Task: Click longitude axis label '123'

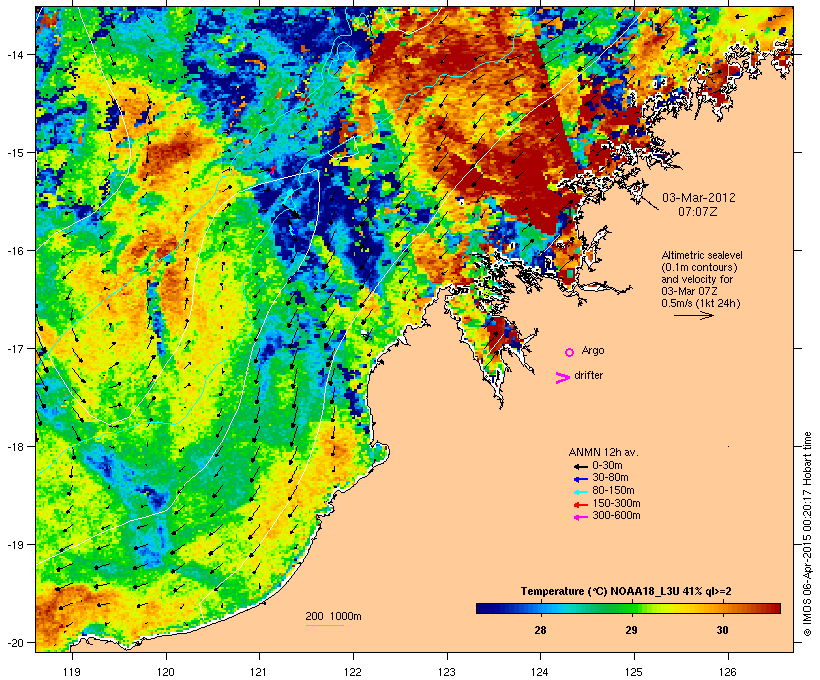Action: pos(447,672)
